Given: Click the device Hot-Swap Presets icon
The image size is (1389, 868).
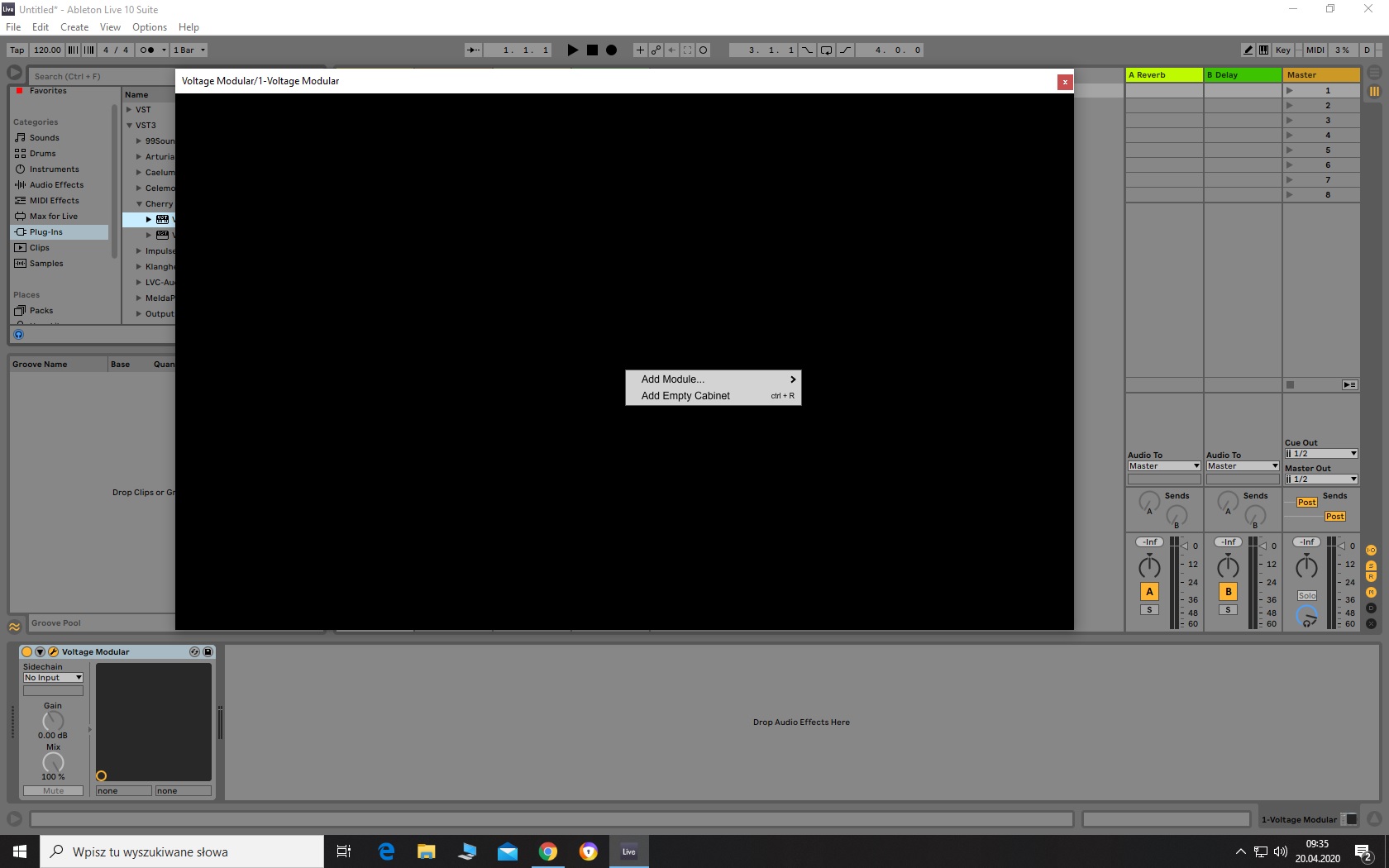Looking at the screenshot, I should [194, 651].
